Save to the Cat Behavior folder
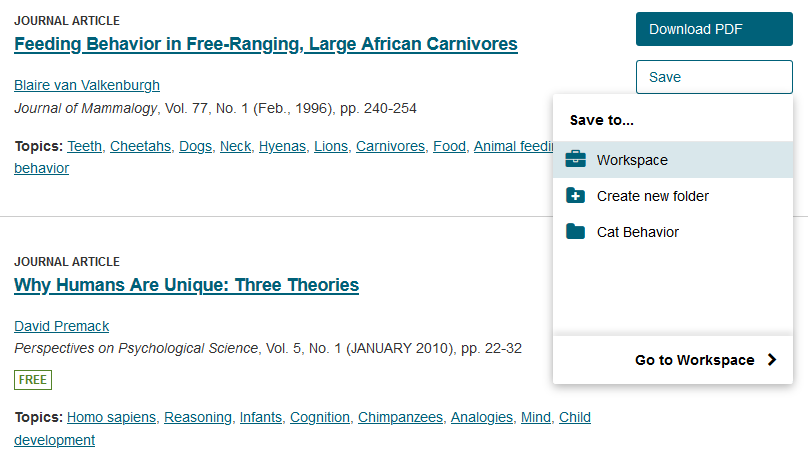The height and width of the screenshot is (456, 808). pos(672,232)
